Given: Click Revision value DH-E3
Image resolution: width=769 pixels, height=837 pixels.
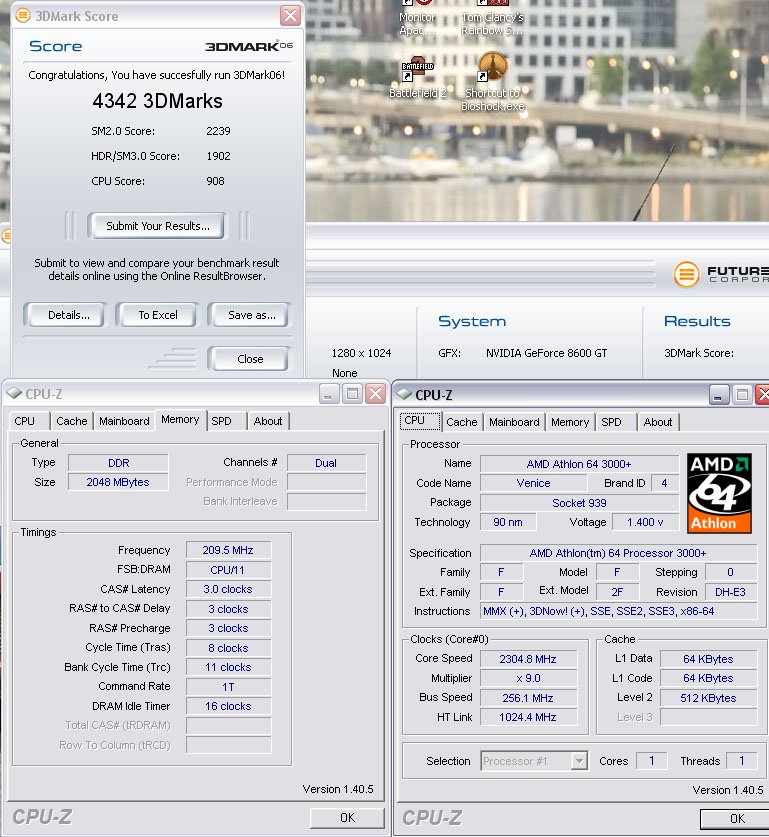Looking at the screenshot, I should pos(731,592).
